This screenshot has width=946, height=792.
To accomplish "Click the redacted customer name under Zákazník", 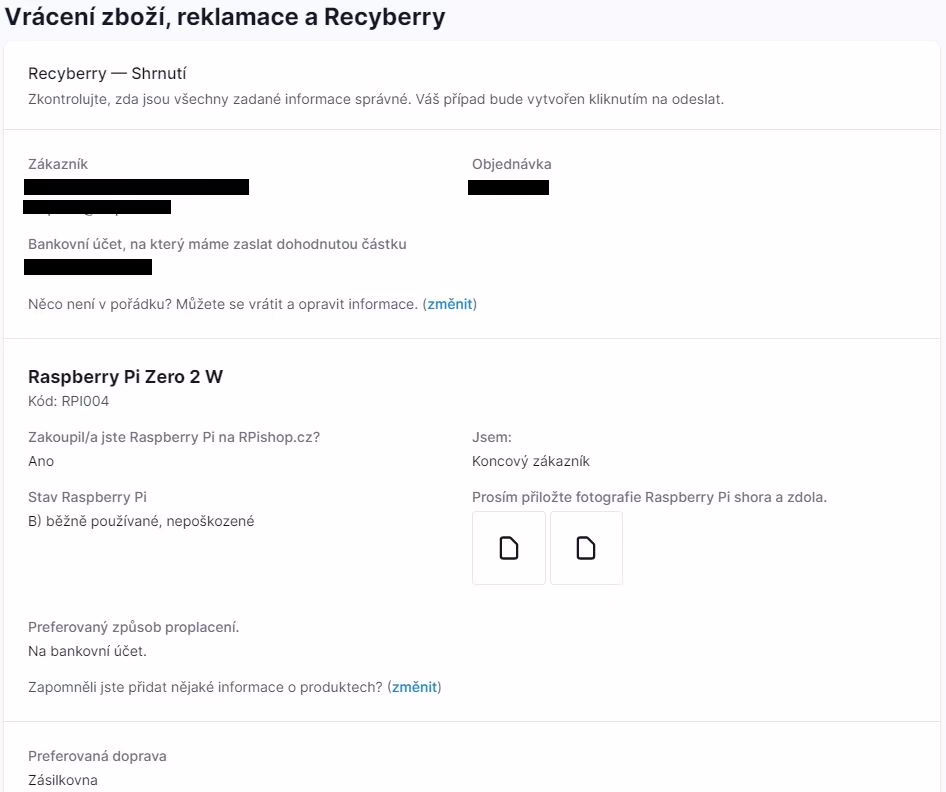I will [x=136, y=187].
